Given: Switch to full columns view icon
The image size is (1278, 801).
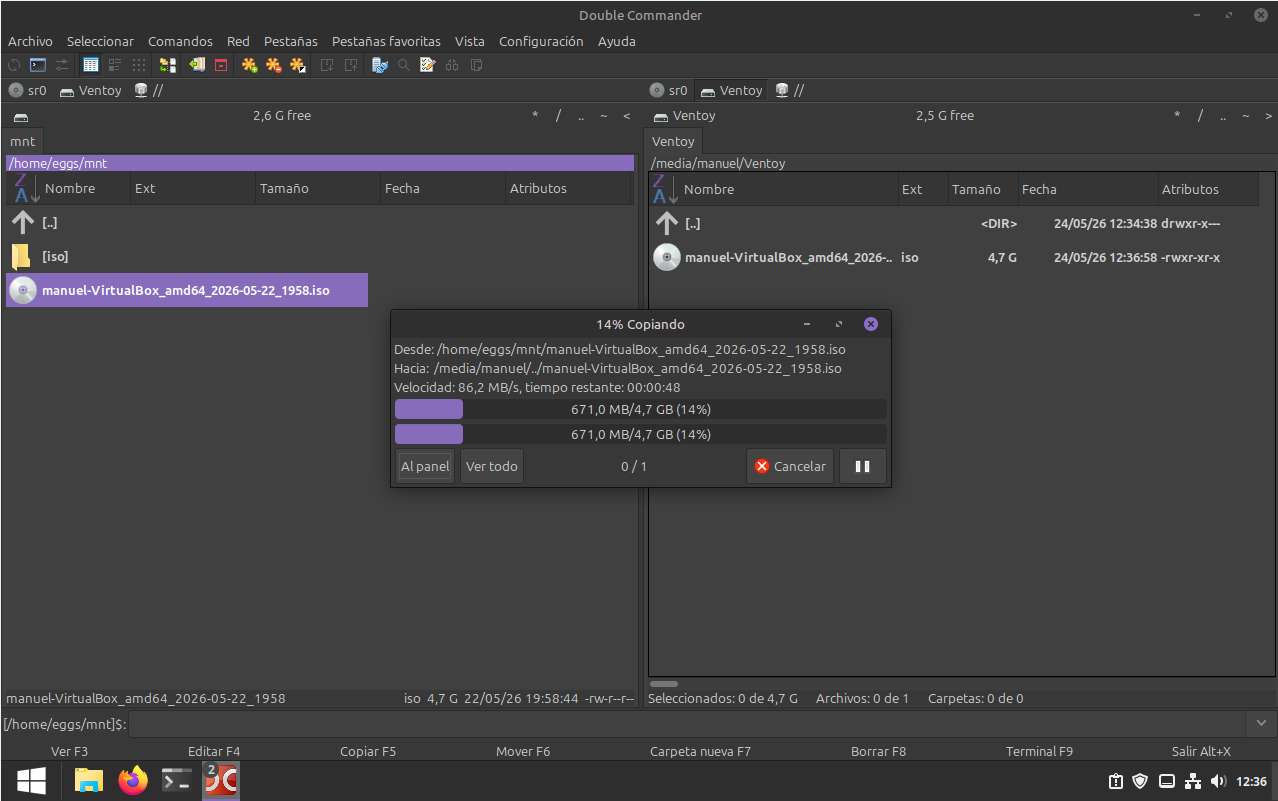Looking at the screenshot, I should click(91, 65).
